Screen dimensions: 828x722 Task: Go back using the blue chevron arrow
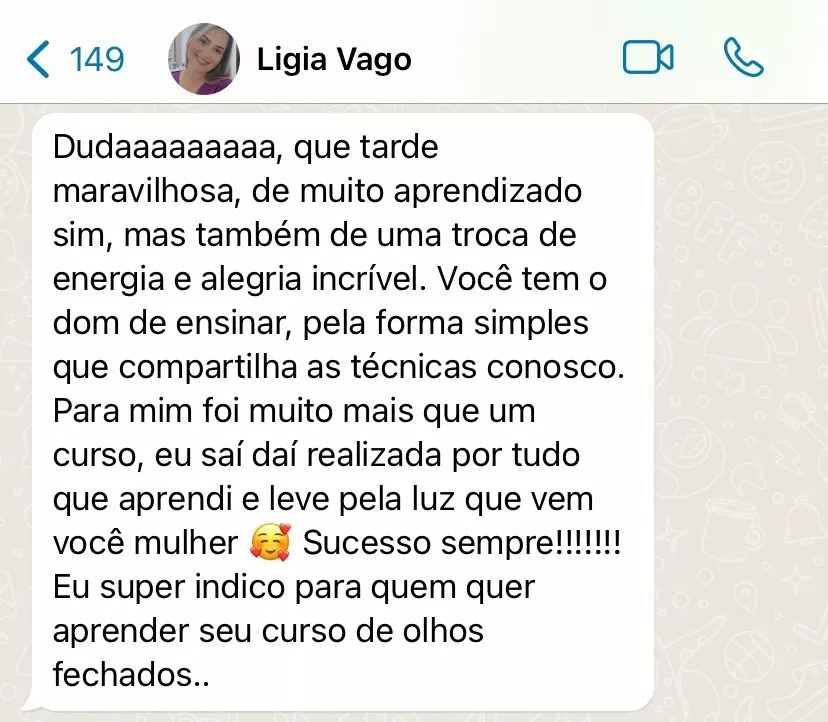coord(37,59)
